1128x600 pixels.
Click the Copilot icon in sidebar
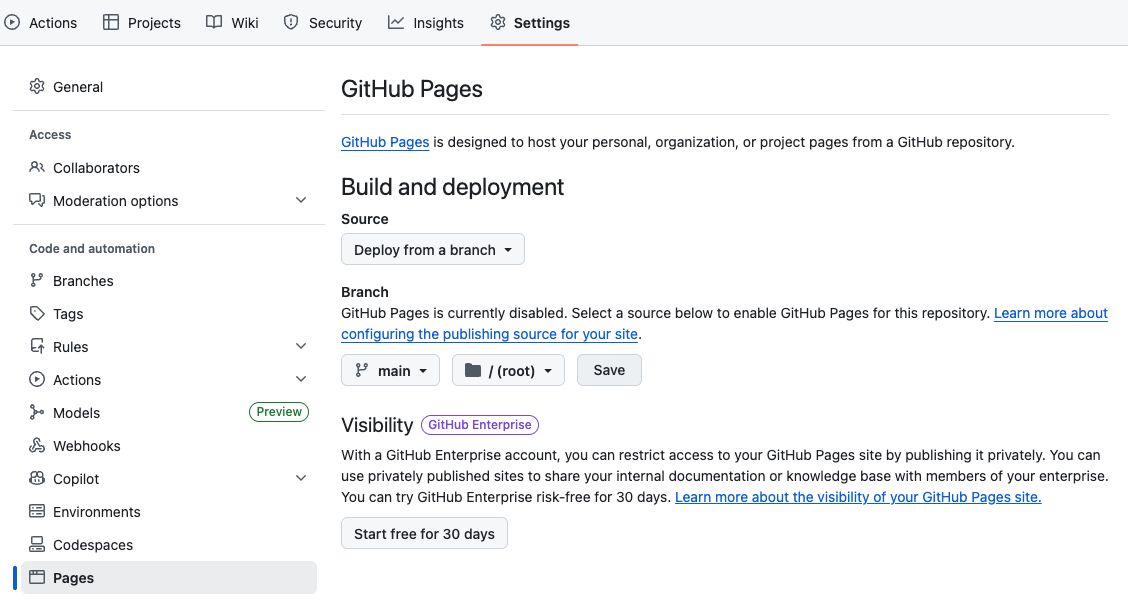37,479
